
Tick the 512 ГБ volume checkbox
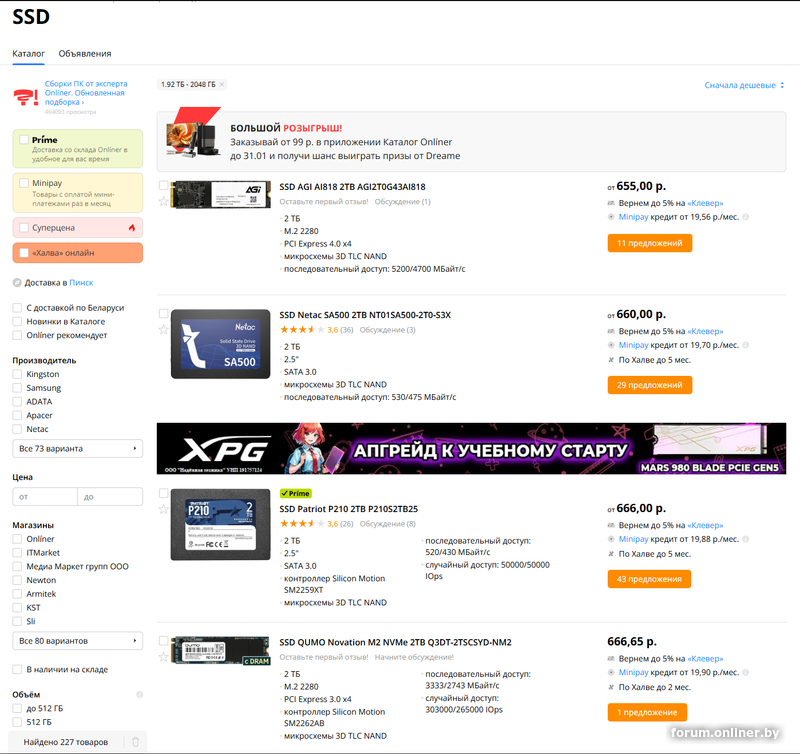click(x=17, y=722)
